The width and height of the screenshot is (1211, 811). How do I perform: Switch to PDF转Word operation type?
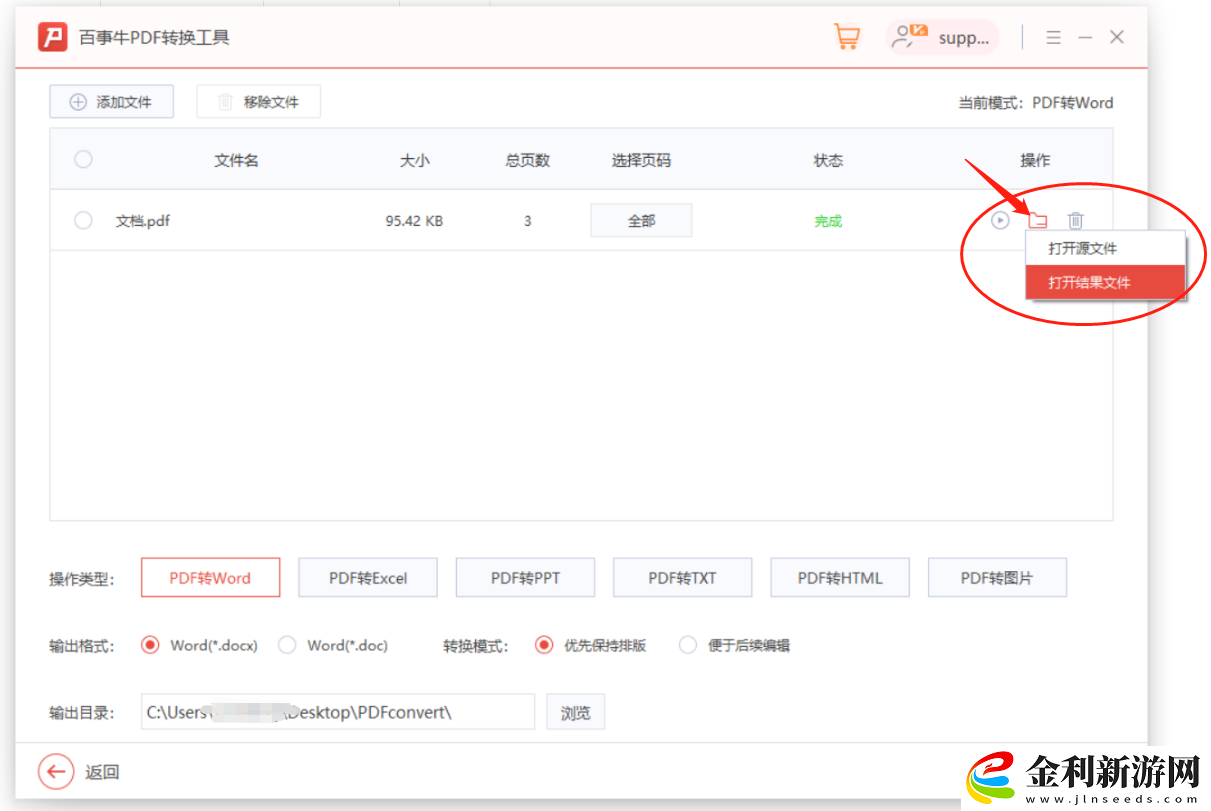(210, 577)
